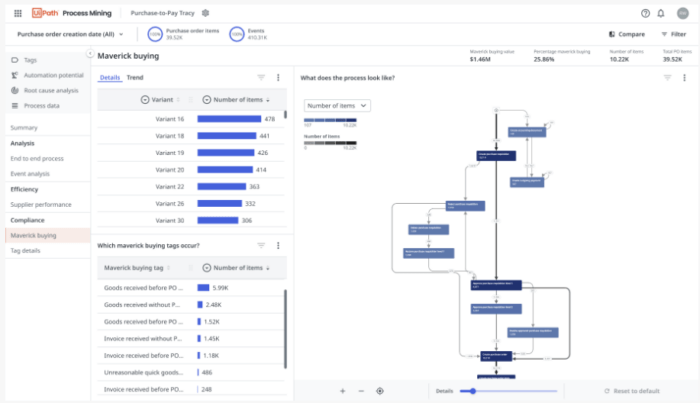Zoom in process graph with plus icon

[342, 391]
